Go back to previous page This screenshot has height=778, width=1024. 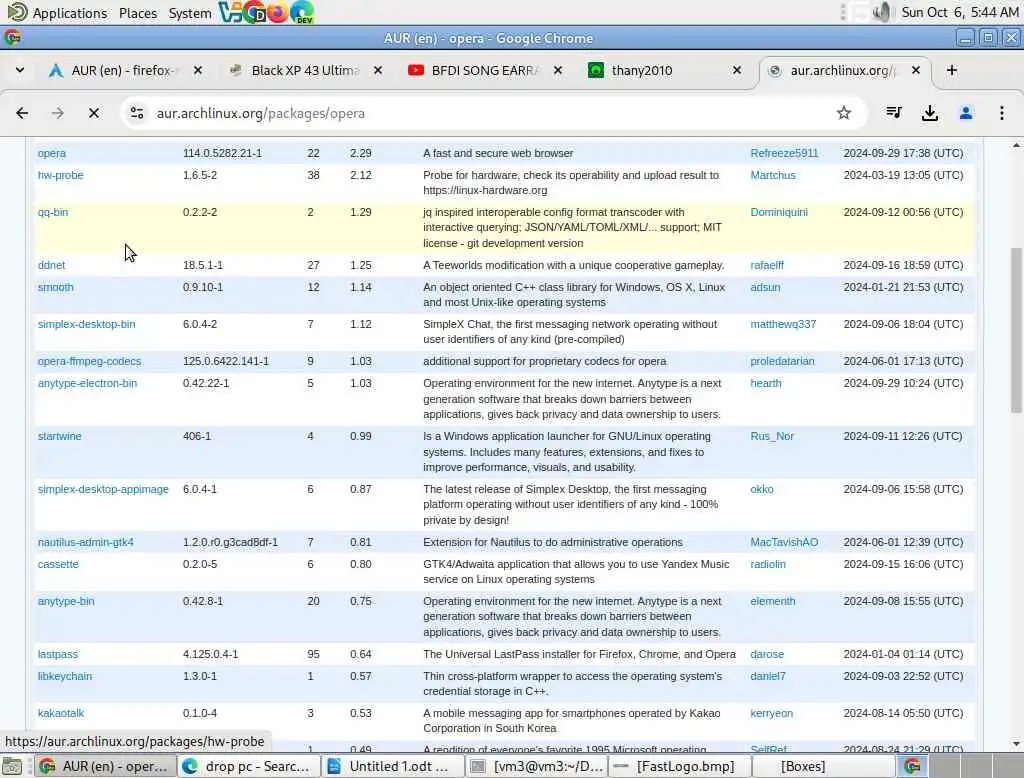(22, 113)
